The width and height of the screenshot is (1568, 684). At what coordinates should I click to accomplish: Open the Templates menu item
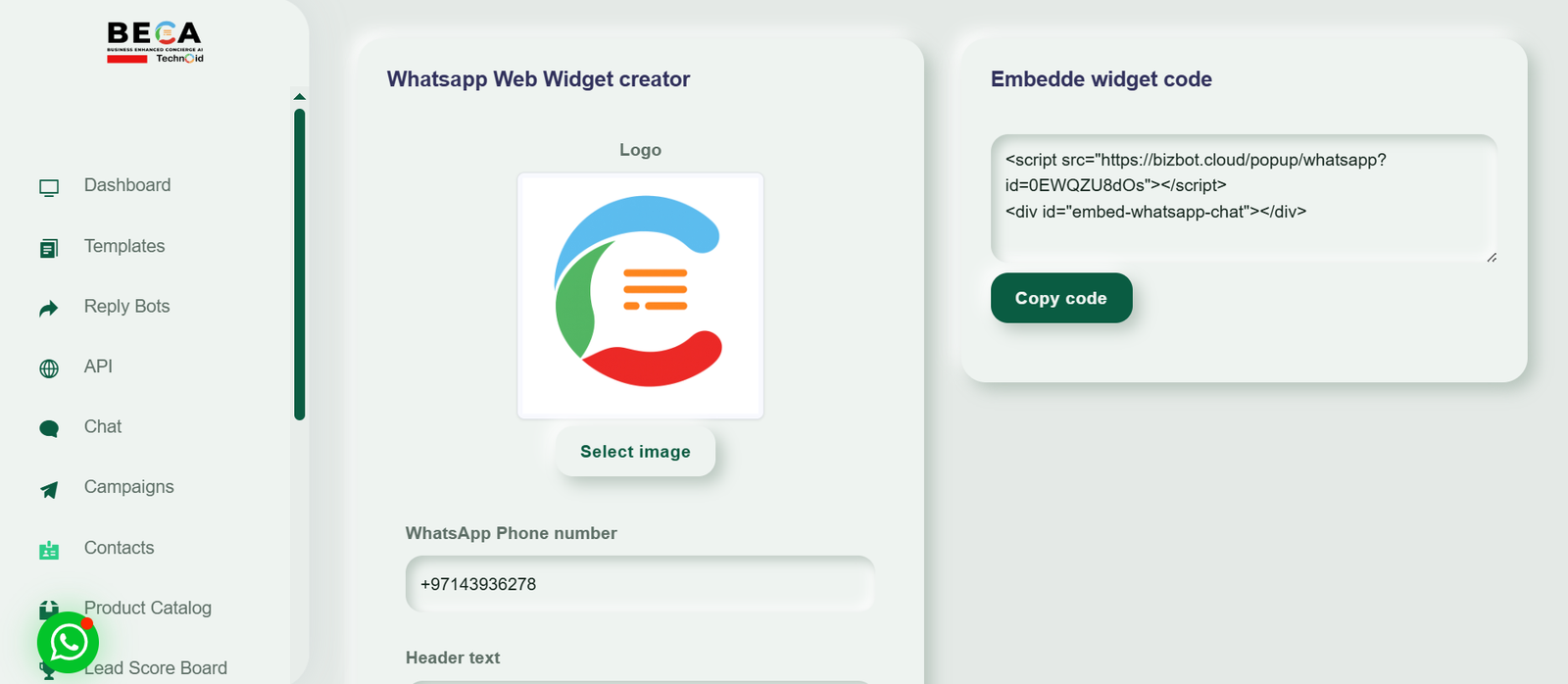[x=124, y=246]
